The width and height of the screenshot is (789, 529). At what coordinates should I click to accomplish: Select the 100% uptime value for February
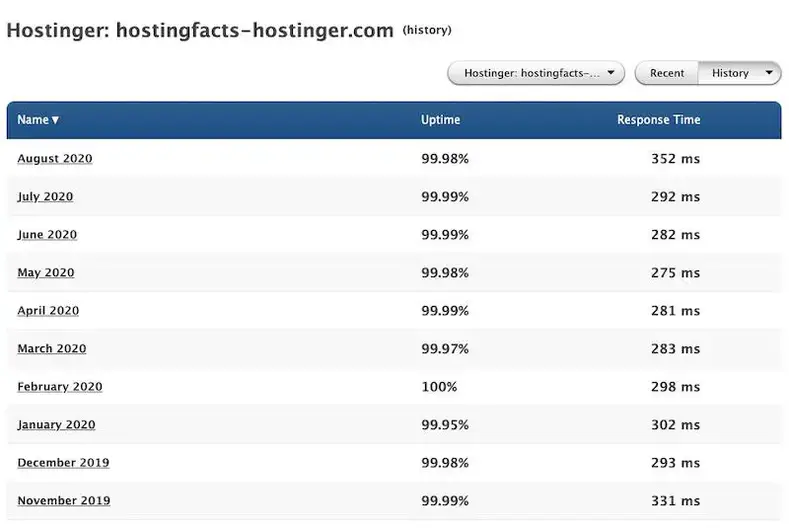pyautogui.click(x=439, y=387)
